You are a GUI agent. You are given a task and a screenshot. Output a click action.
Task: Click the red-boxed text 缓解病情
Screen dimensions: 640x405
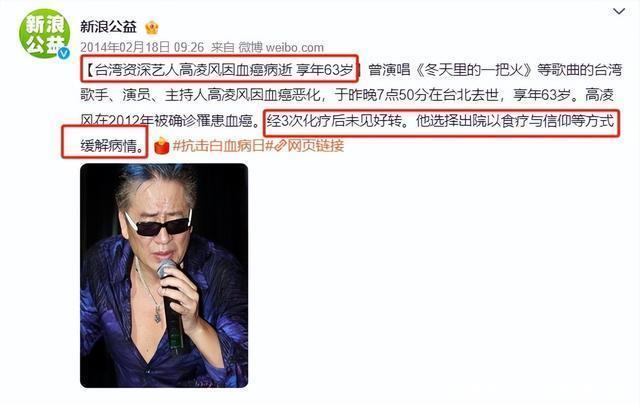(108, 146)
